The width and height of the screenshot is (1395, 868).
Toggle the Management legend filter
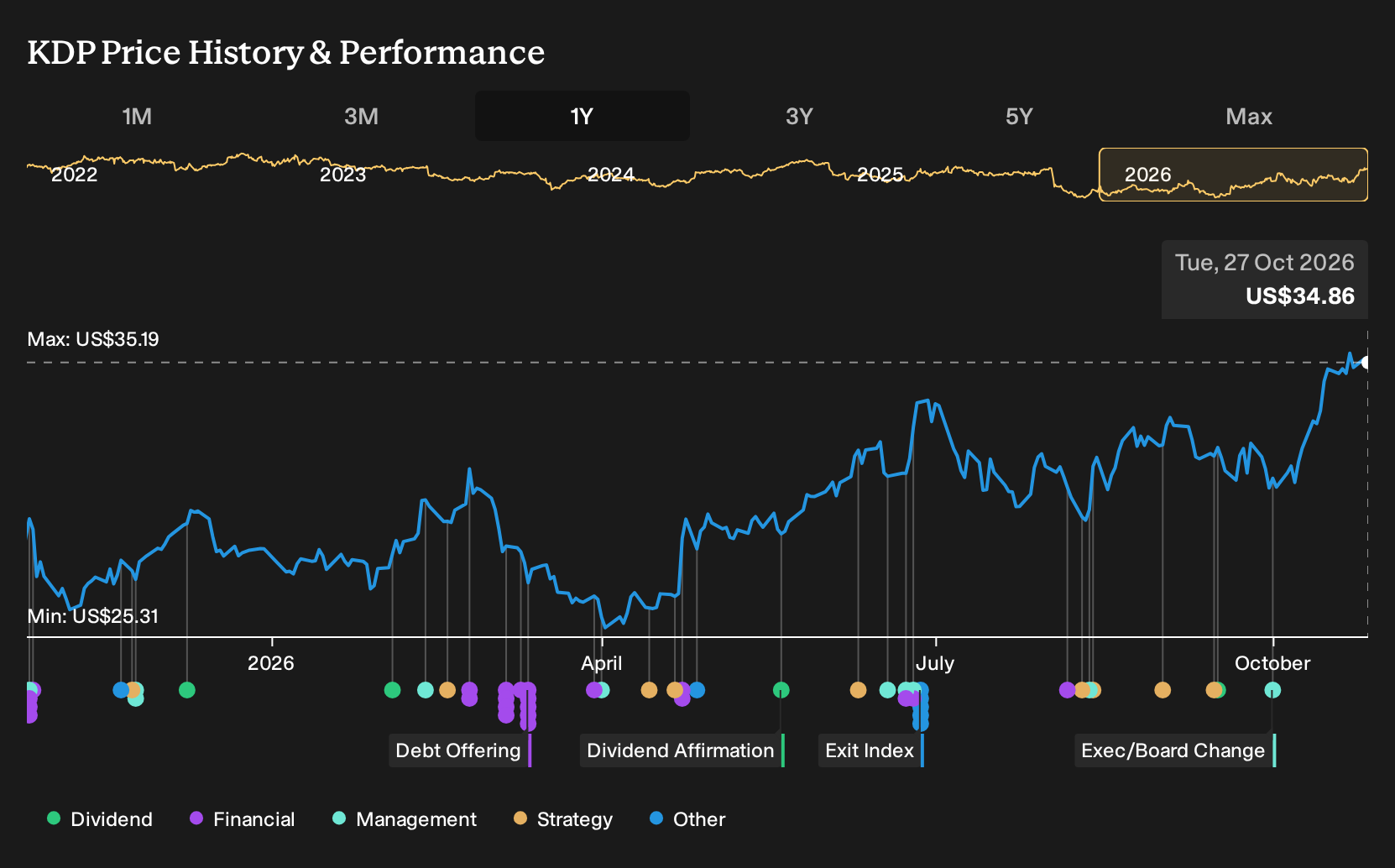[x=405, y=819]
